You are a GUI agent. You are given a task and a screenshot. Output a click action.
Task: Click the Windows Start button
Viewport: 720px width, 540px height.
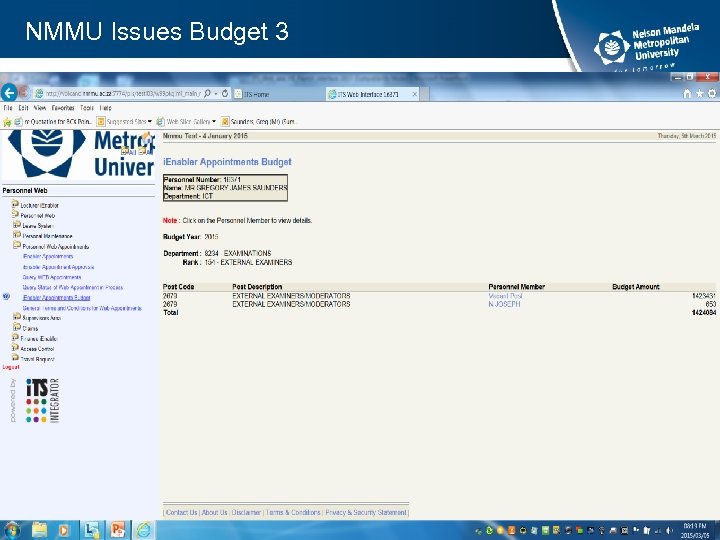pos(12,530)
